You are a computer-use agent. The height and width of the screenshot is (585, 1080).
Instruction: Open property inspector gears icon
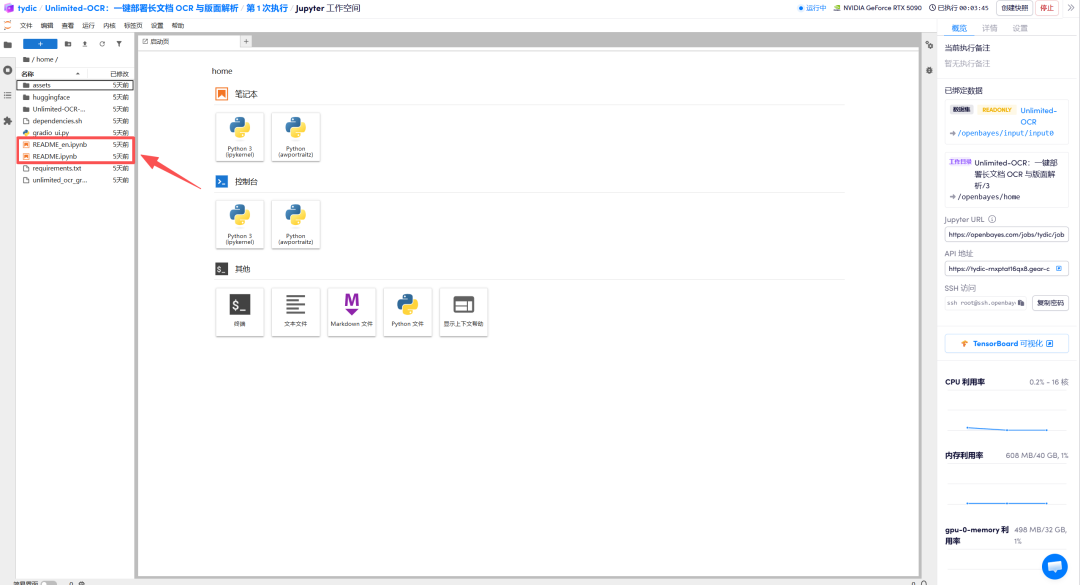(x=929, y=45)
